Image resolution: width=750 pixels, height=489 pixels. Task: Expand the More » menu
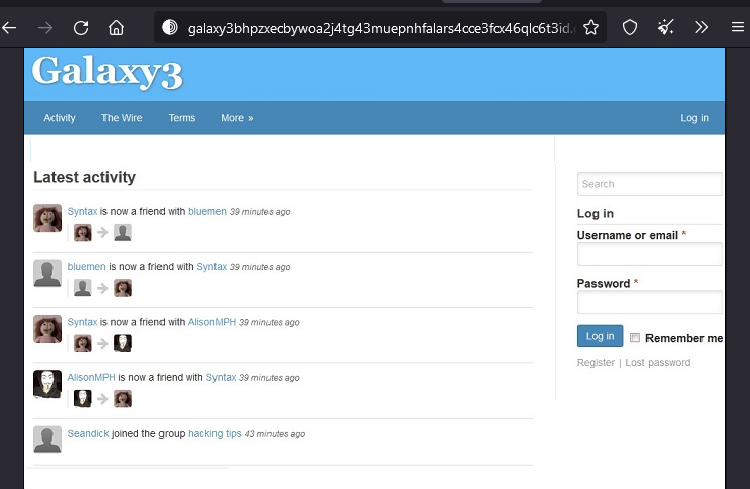coord(237,118)
